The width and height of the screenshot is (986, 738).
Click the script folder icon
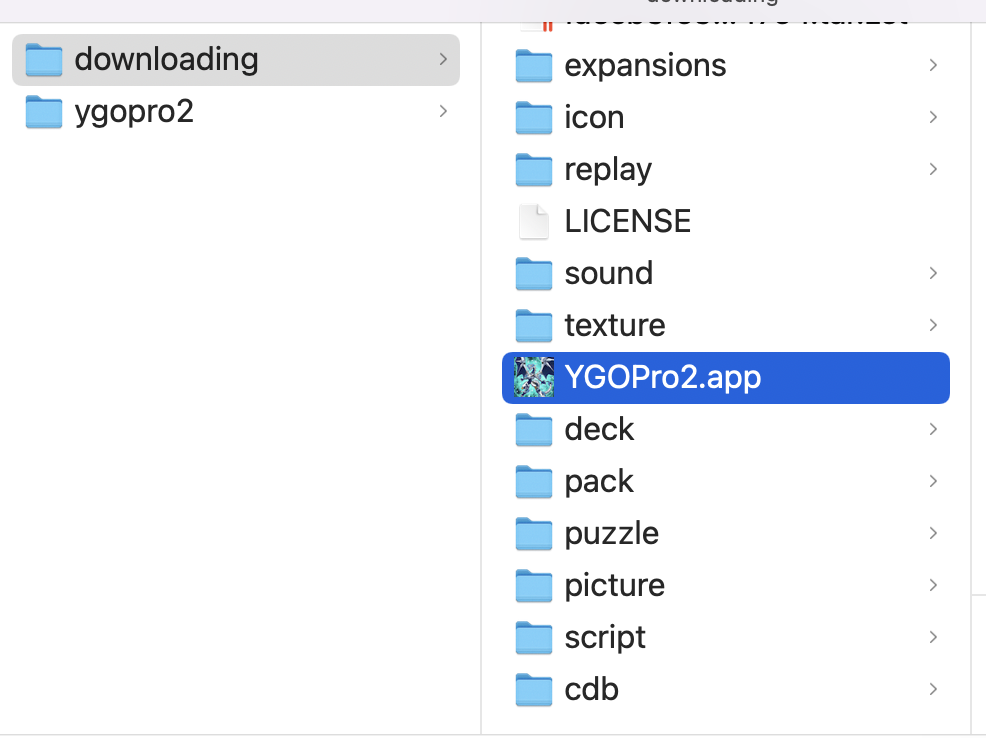[534, 637]
